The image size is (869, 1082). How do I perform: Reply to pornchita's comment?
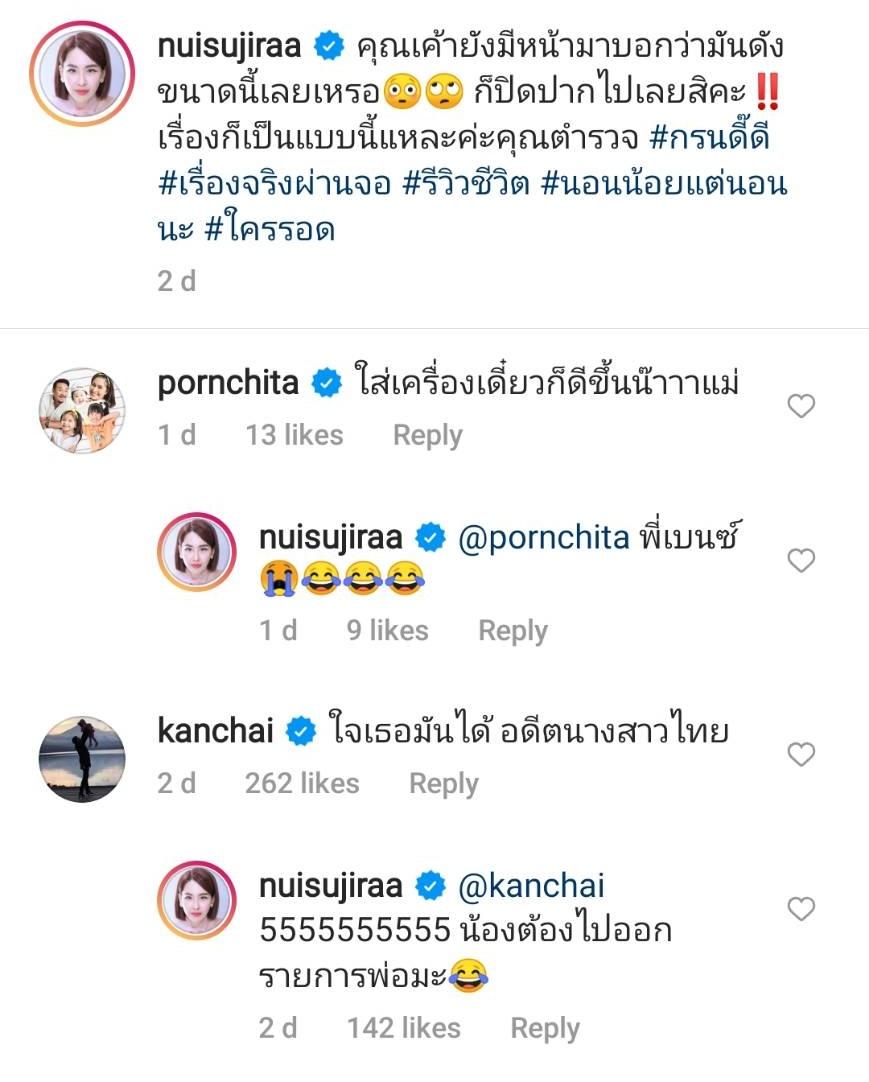(x=427, y=435)
